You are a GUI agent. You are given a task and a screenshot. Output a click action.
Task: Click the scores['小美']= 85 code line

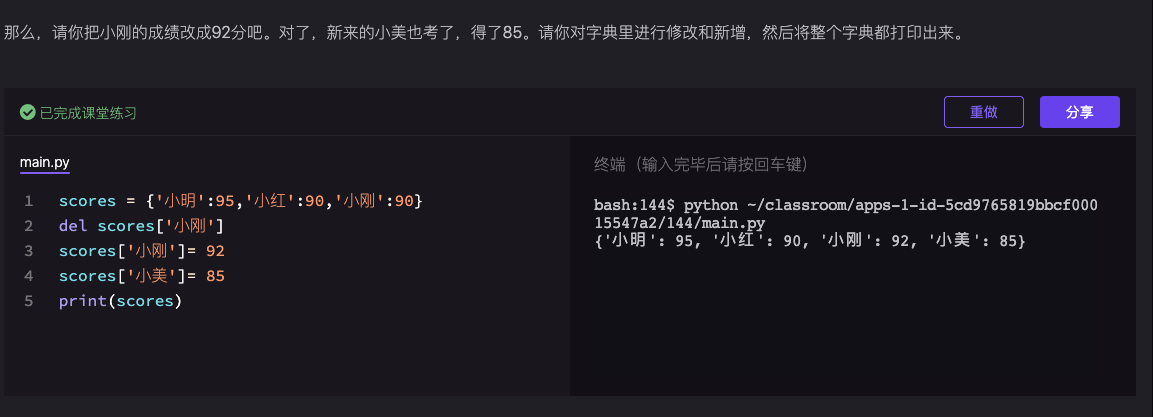point(141,276)
